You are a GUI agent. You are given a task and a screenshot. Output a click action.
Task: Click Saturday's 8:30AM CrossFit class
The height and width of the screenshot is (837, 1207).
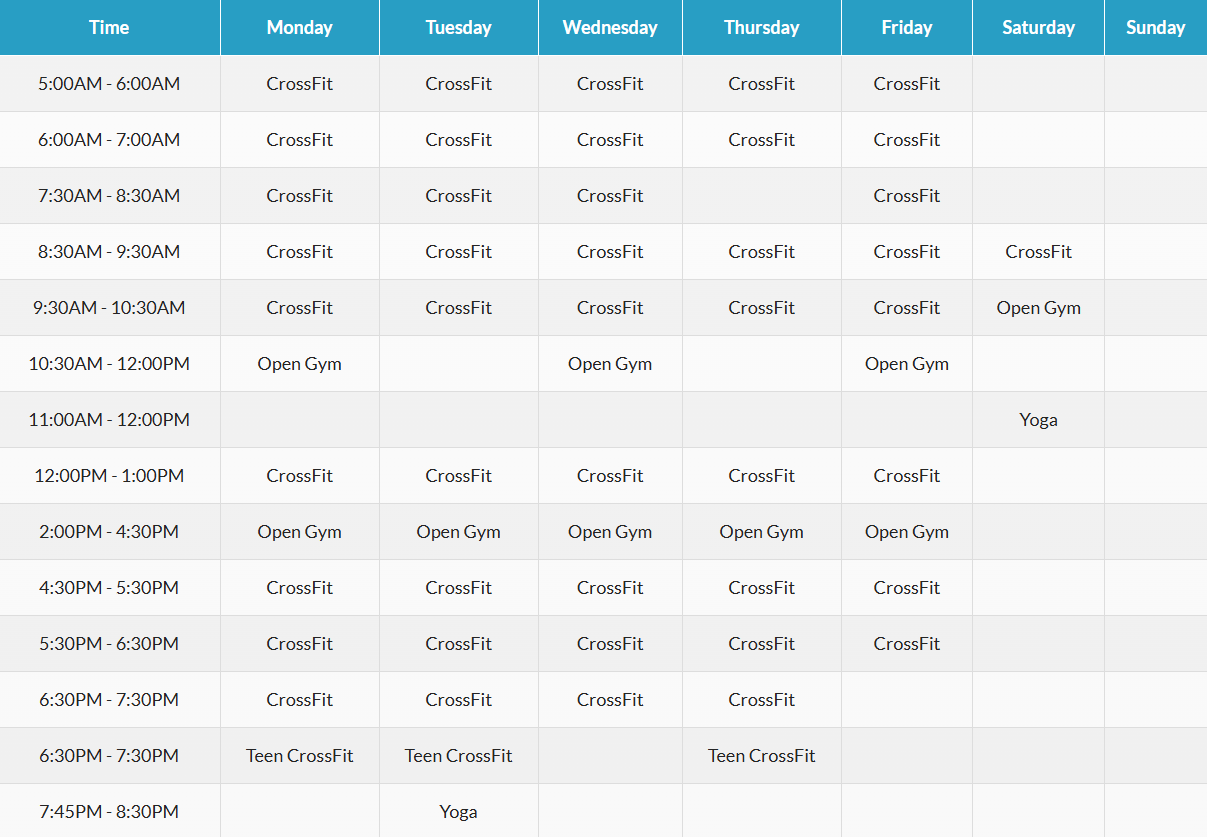pyautogui.click(x=1038, y=252)
